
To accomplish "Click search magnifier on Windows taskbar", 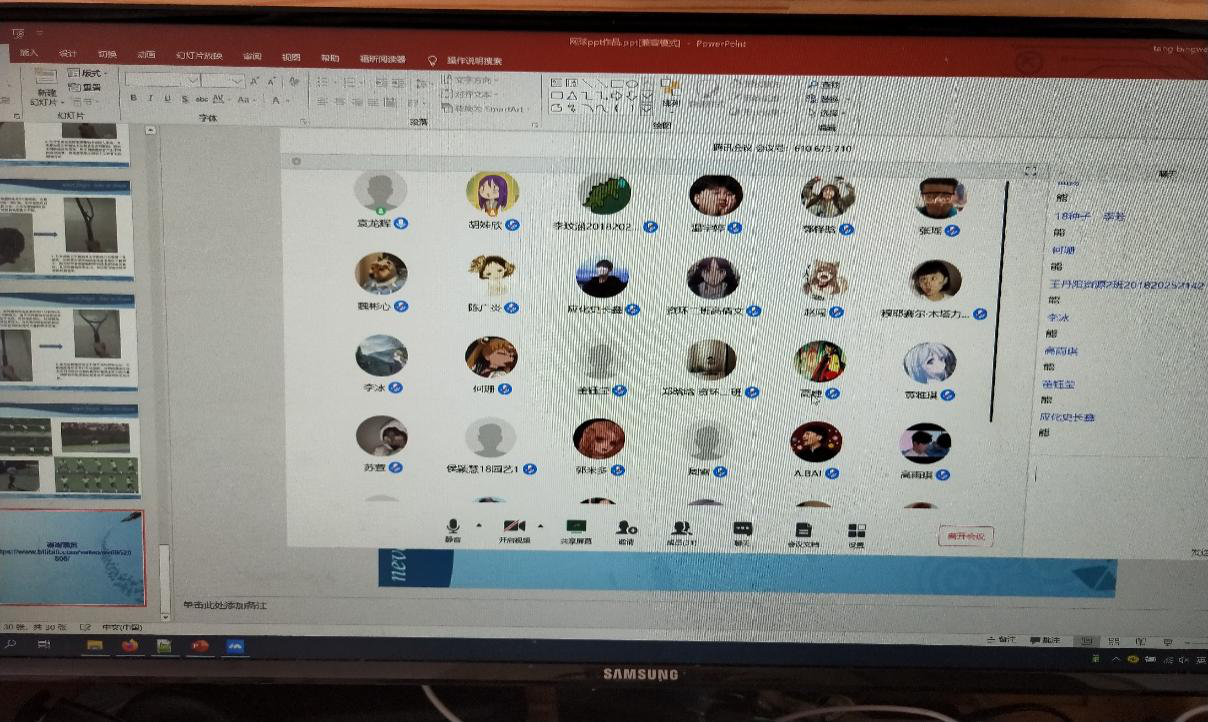I will [x=11, y=645].
